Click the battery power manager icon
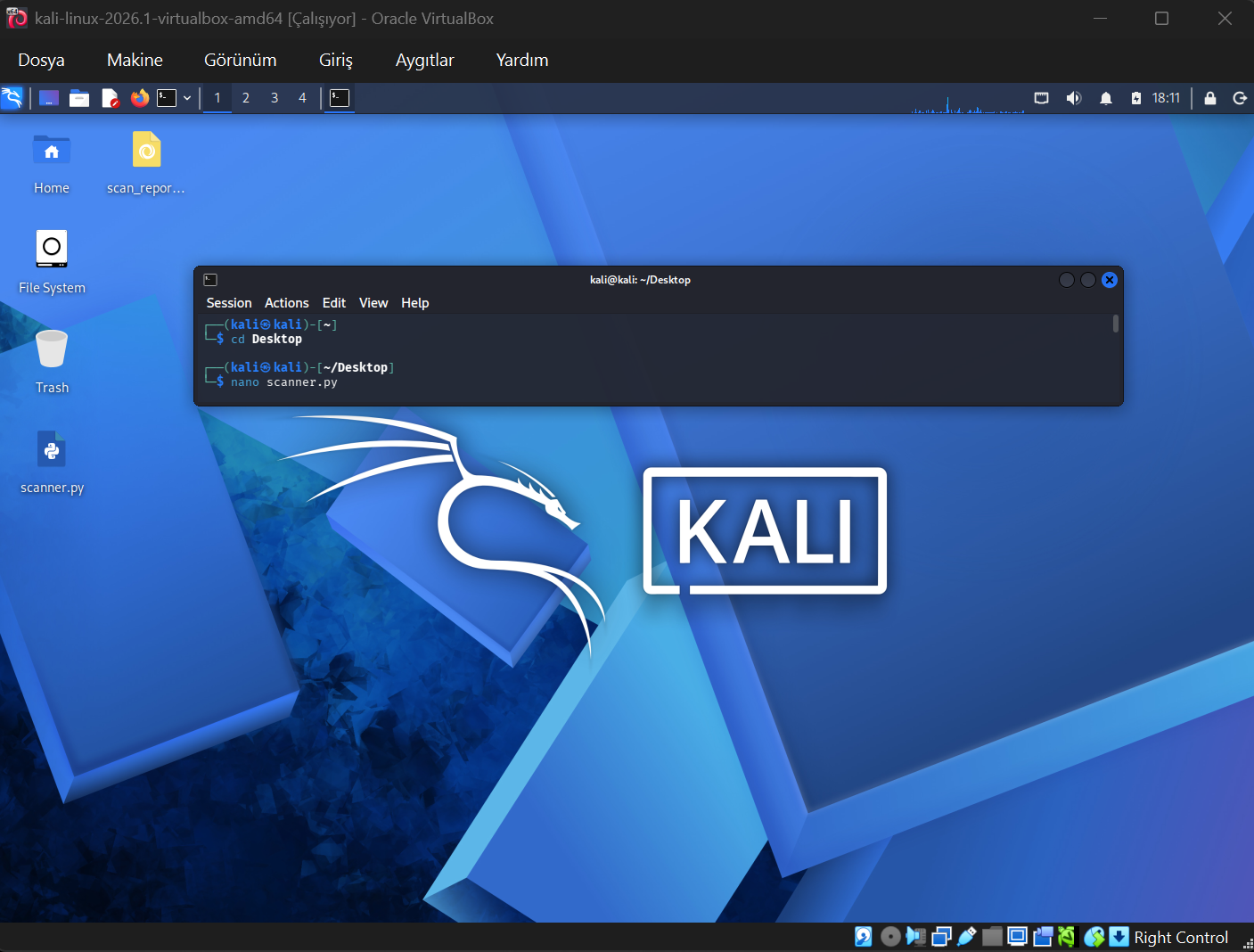This screenshot has height=952, width=1254. (1136, 98)
